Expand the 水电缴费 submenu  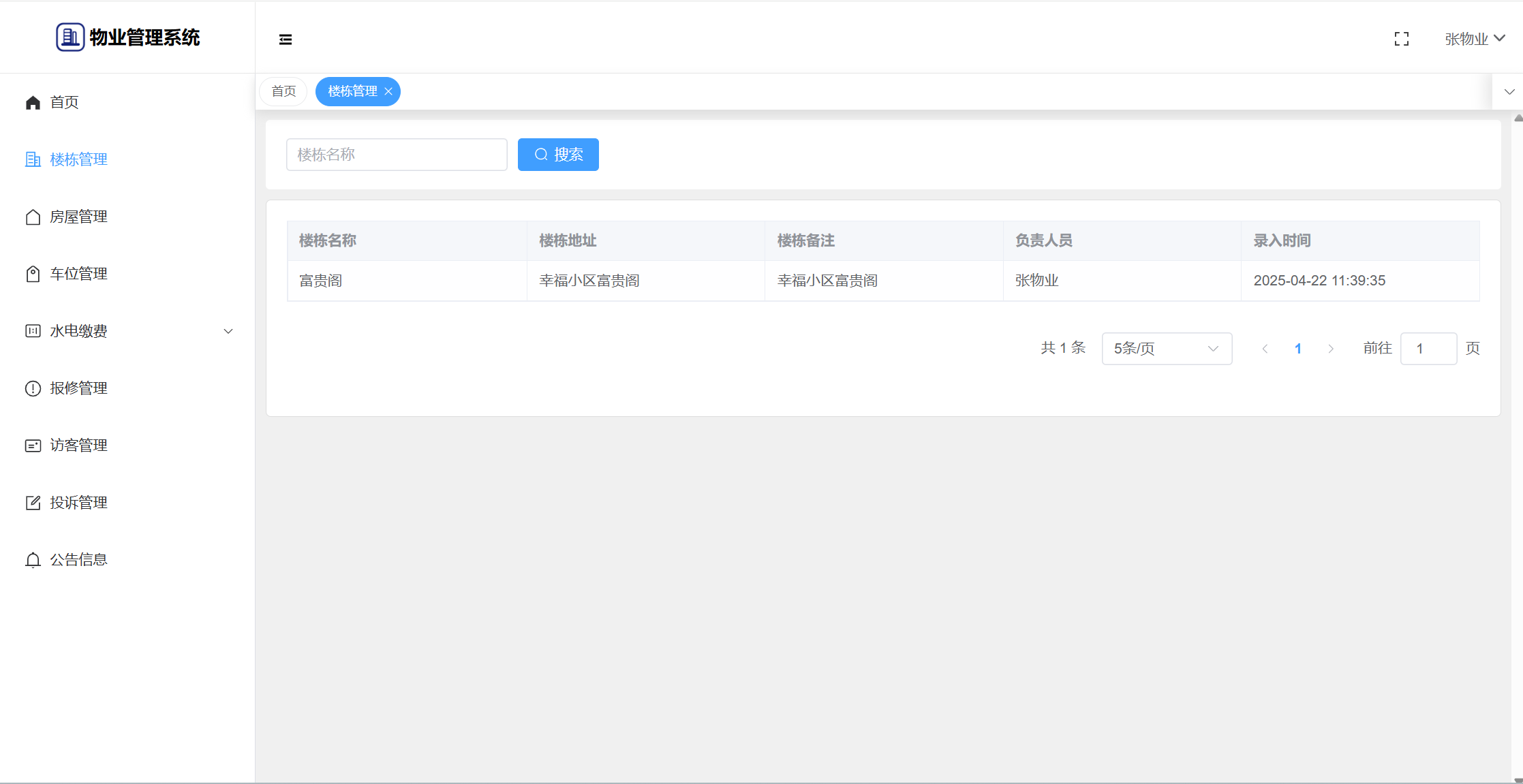coord(228,331)
